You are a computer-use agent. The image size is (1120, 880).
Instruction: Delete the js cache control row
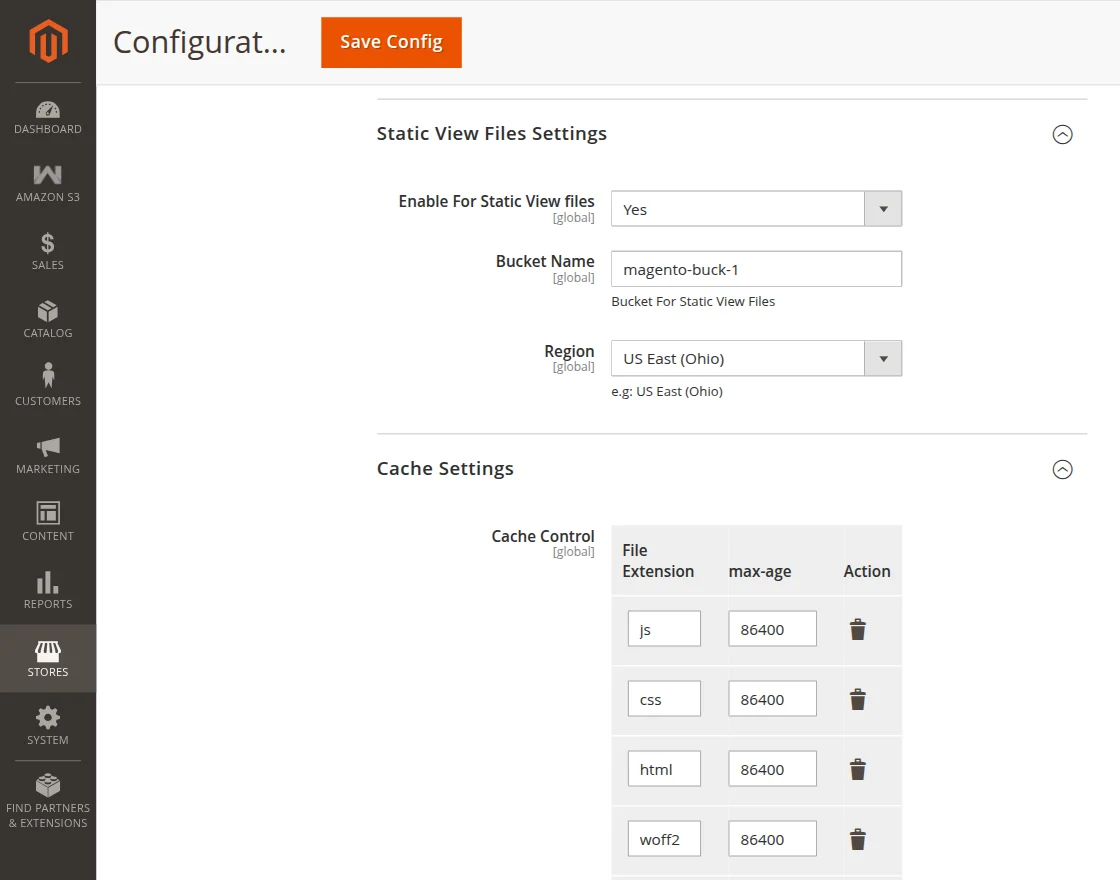pos(857,629)
